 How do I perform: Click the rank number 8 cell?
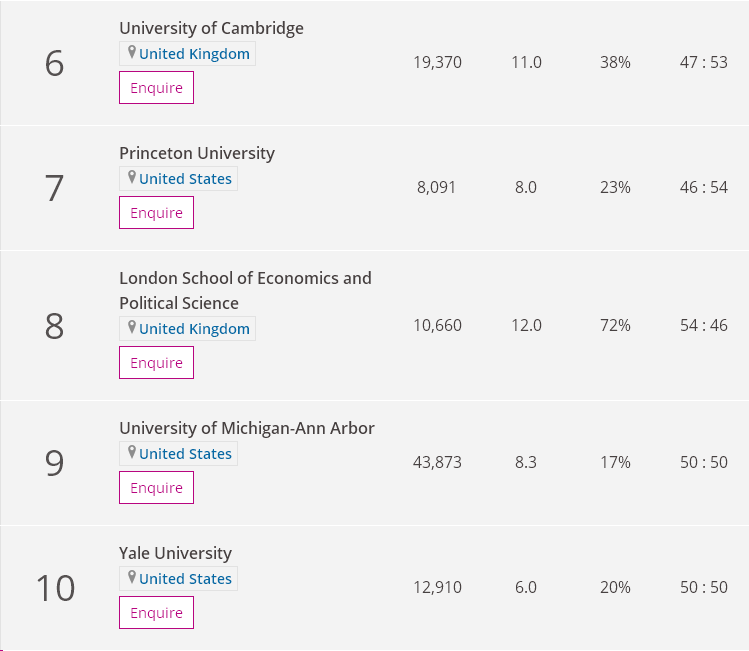point(54,326)
